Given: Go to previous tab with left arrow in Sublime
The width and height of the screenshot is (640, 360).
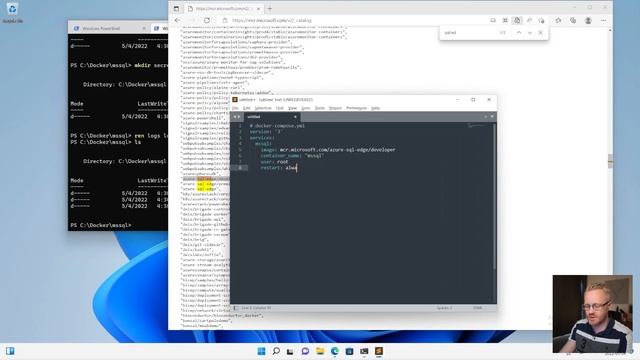Looking at the screenshot, I should [x=235, y=117].
